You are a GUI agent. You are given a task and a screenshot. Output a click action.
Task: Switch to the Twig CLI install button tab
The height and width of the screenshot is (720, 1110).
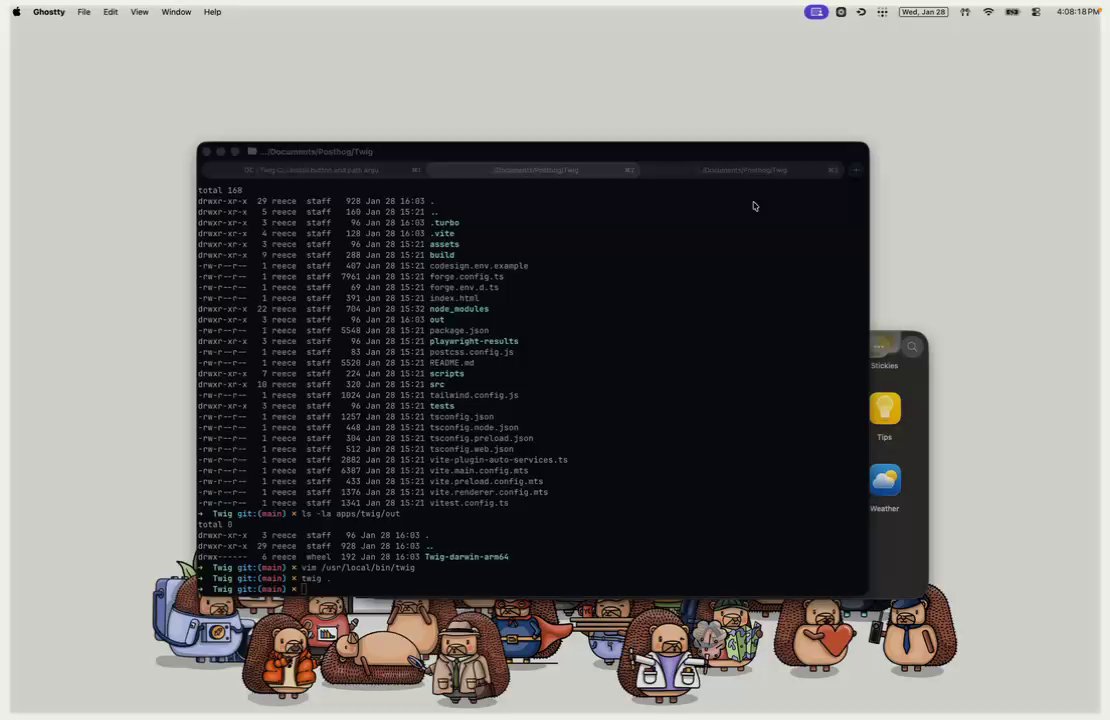pos(314,170)
